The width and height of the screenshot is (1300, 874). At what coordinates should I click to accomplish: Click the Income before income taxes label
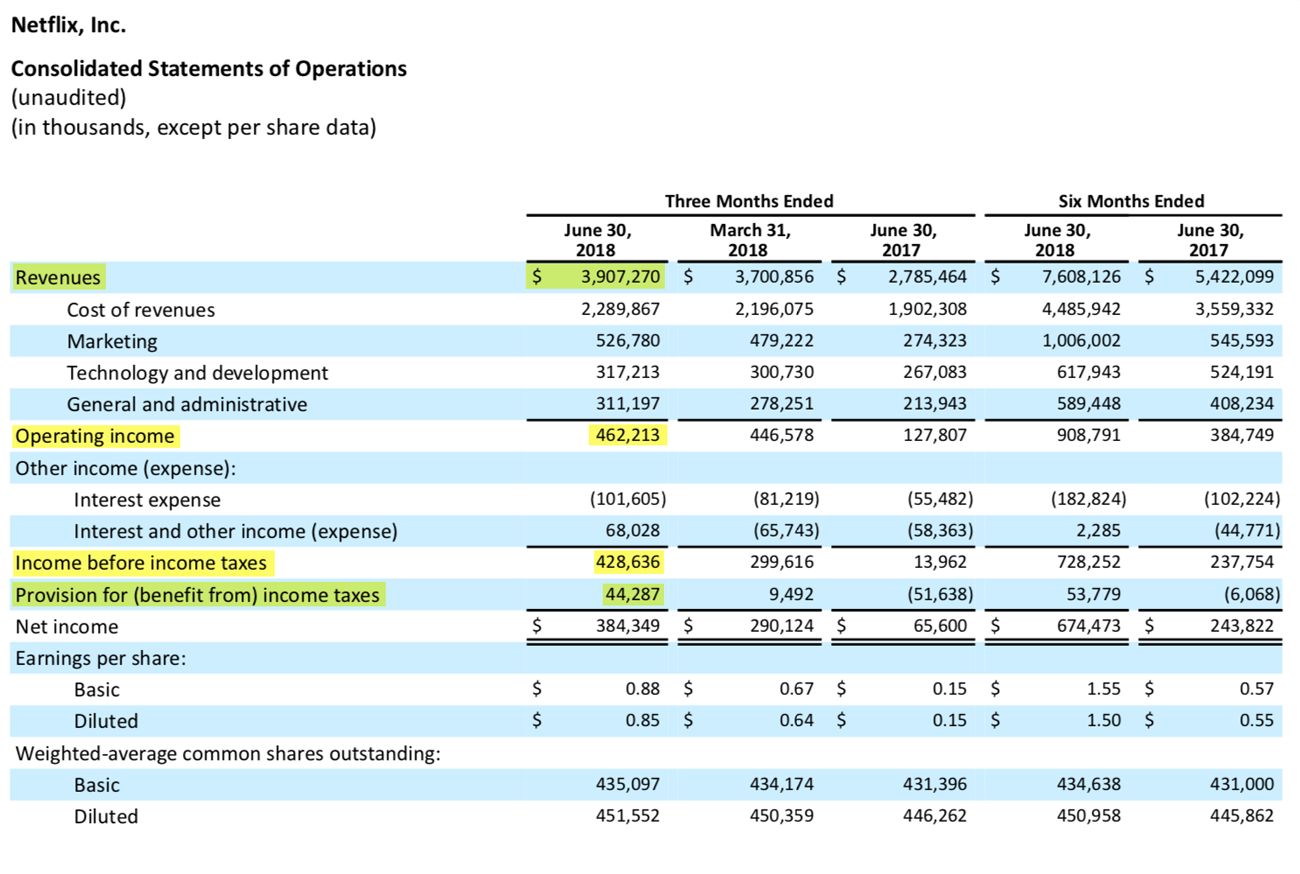coord(141,563)
